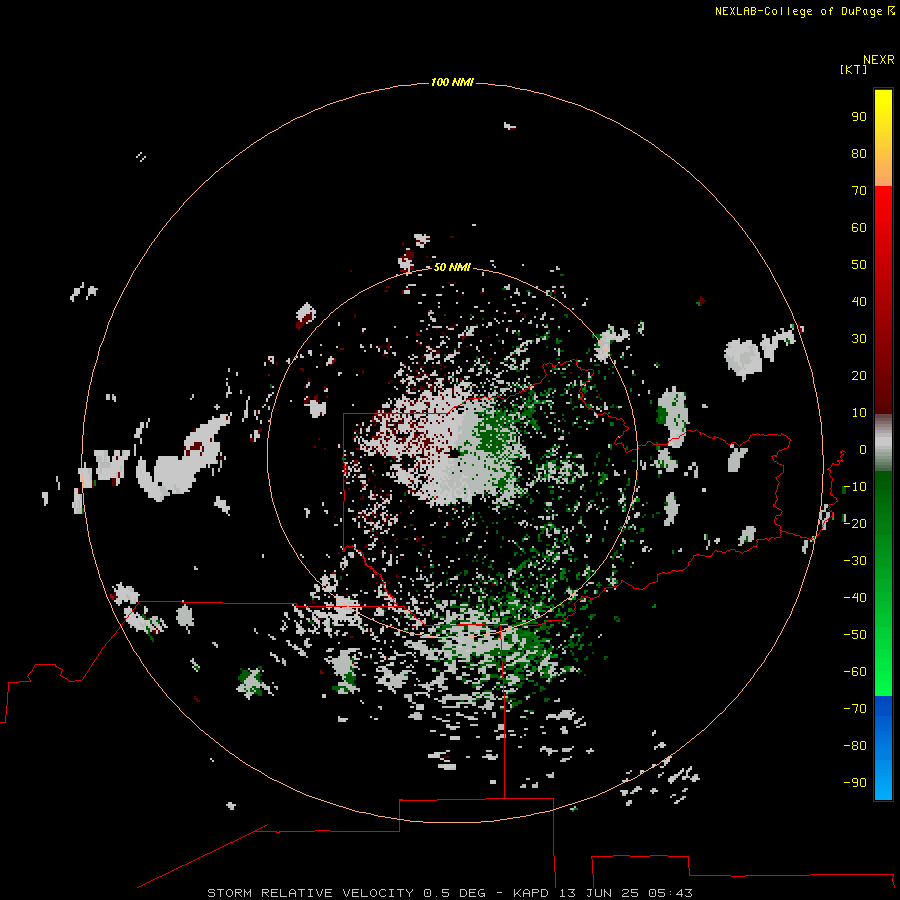Click the gray zero-velocity segment of color bar

(883, 443)
